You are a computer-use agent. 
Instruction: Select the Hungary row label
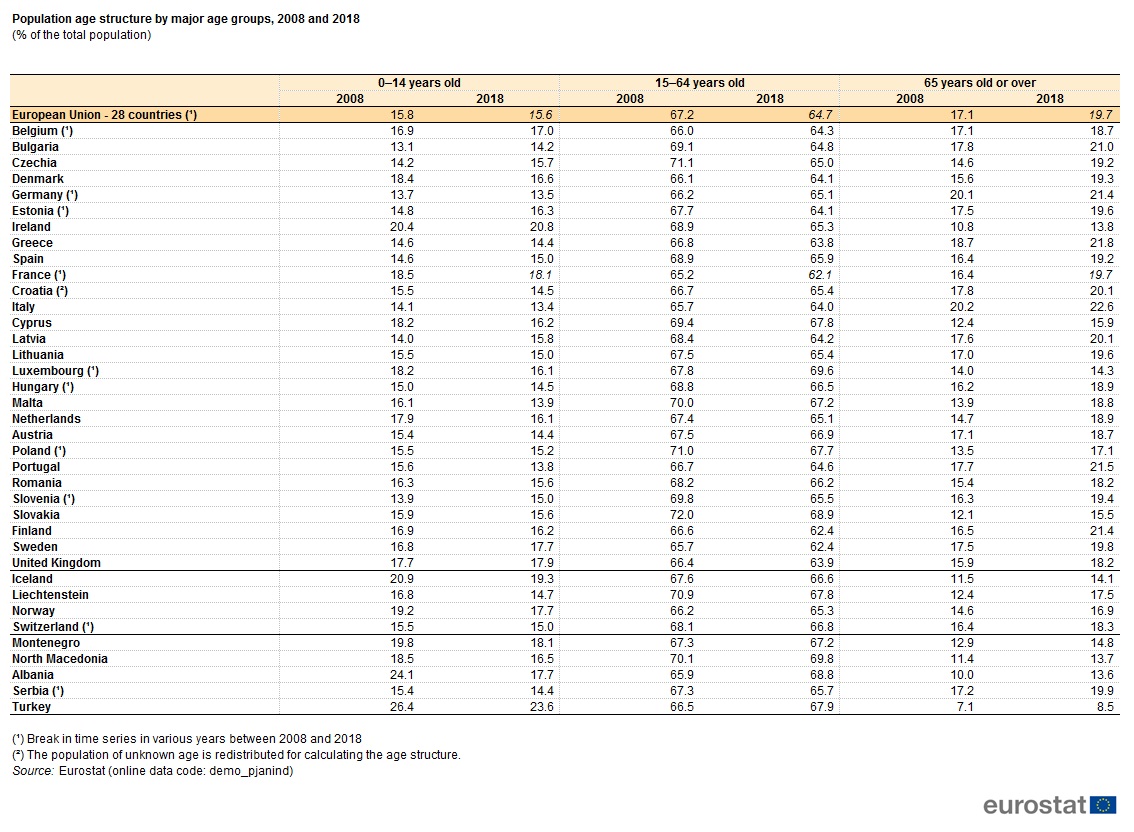coord(43,387)
